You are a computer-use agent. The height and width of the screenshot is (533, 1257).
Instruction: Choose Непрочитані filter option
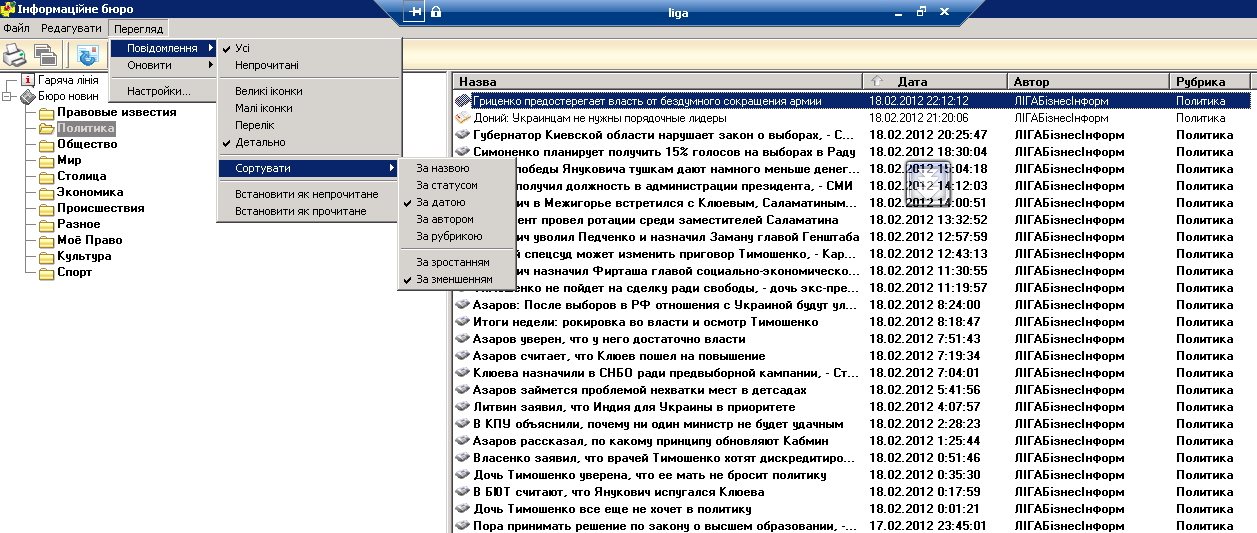[x=308, y=65]
